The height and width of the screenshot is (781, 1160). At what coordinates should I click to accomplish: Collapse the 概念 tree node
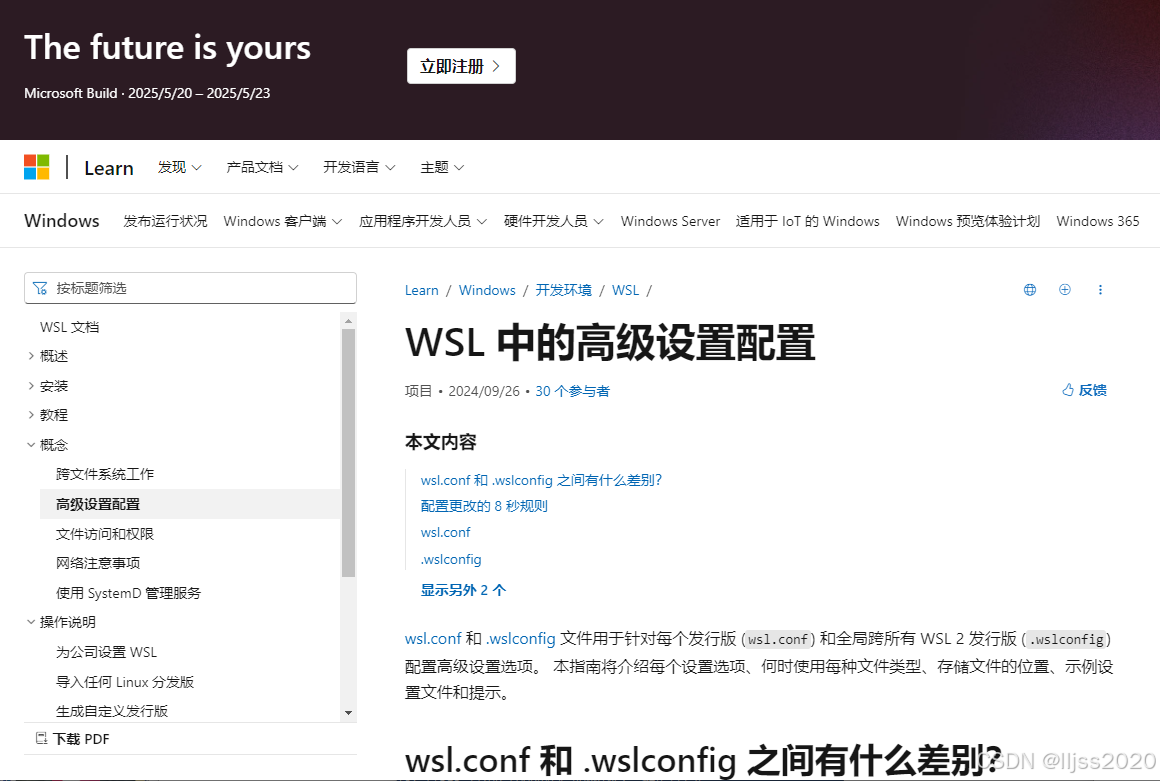31,444
